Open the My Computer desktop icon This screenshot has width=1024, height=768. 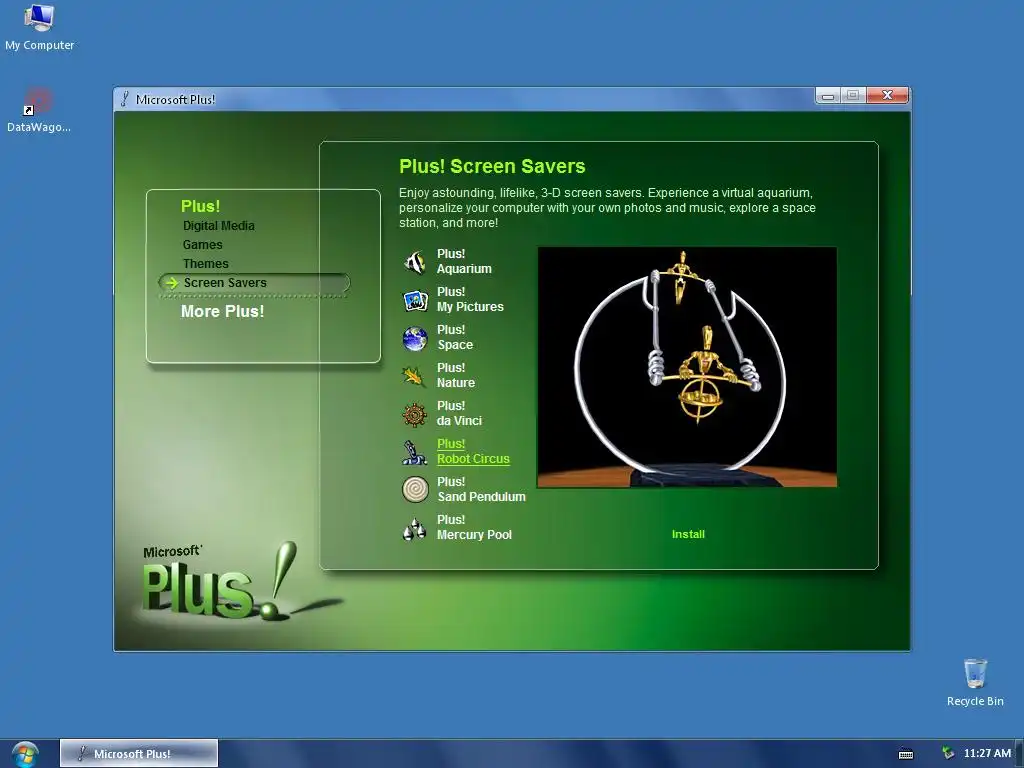pyautogui.click(x=39, y=27)
